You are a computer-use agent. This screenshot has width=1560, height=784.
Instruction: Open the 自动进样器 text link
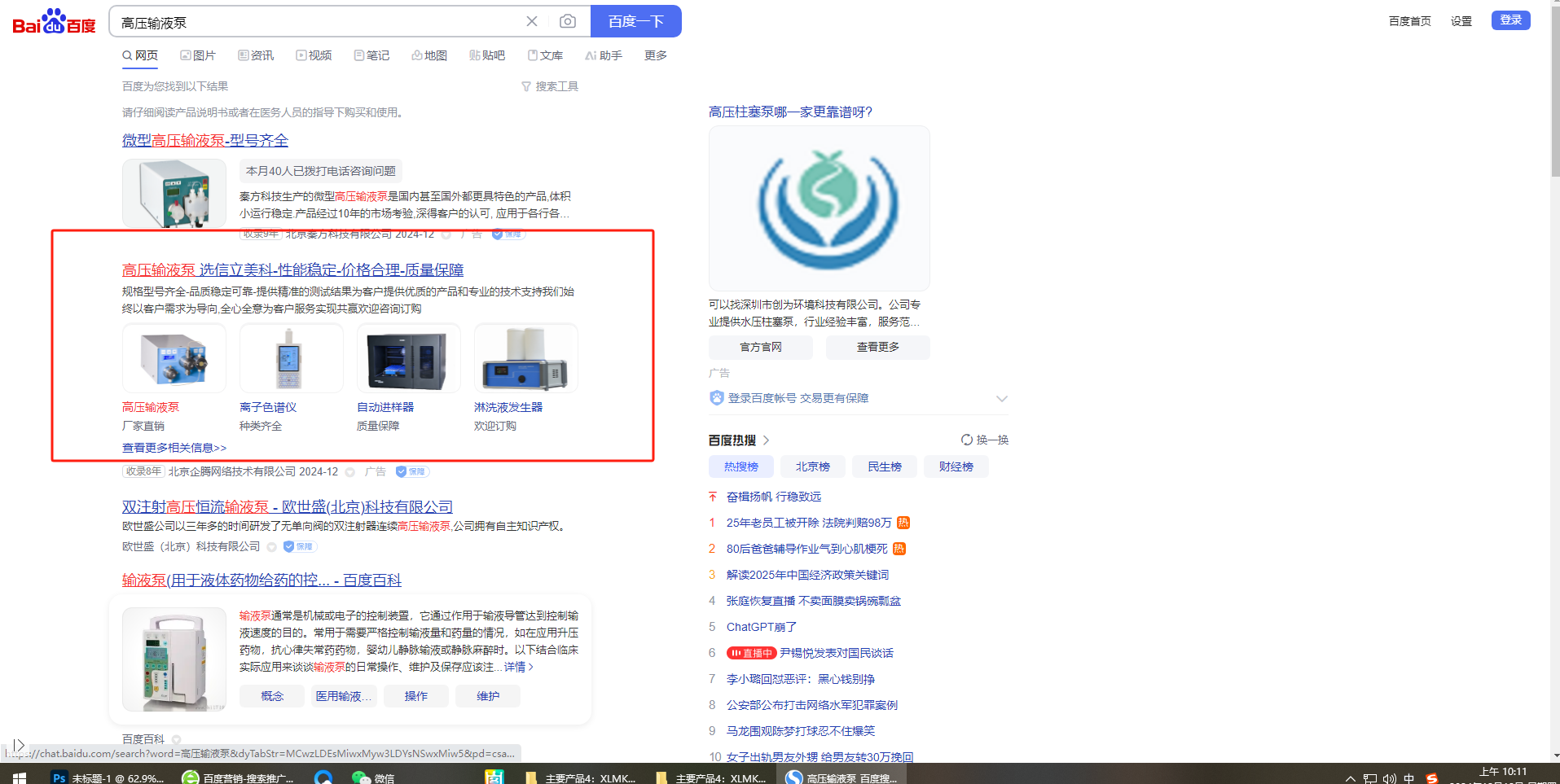coord(385,407)
